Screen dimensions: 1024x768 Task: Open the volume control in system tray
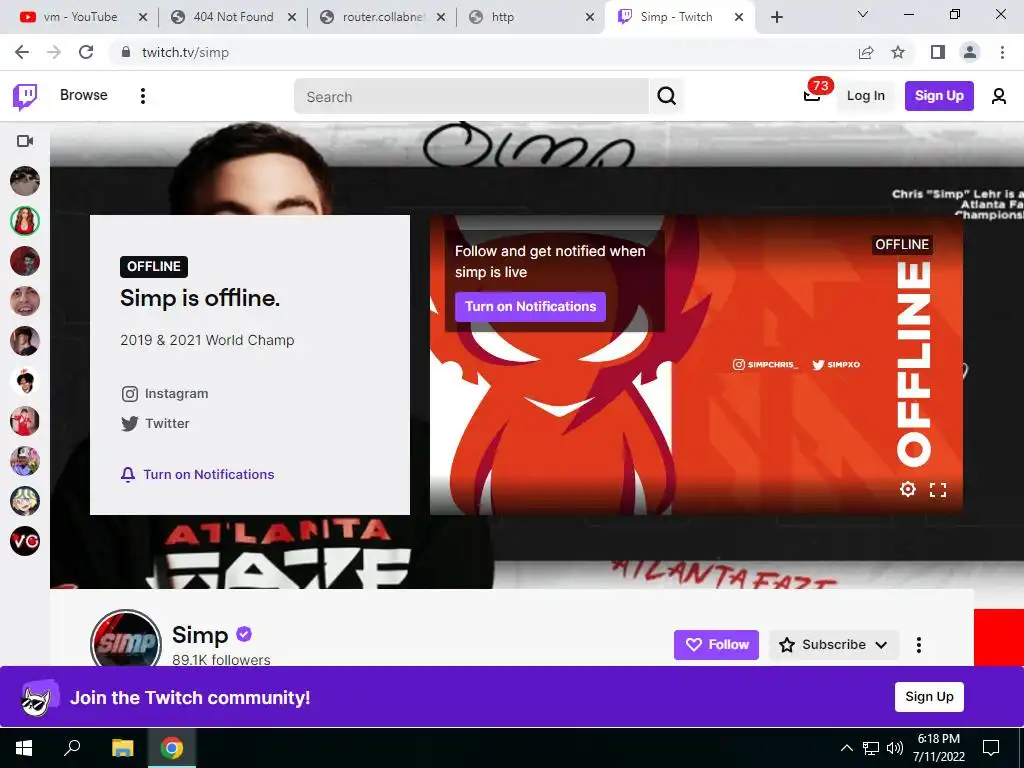(x=895, y=748)
